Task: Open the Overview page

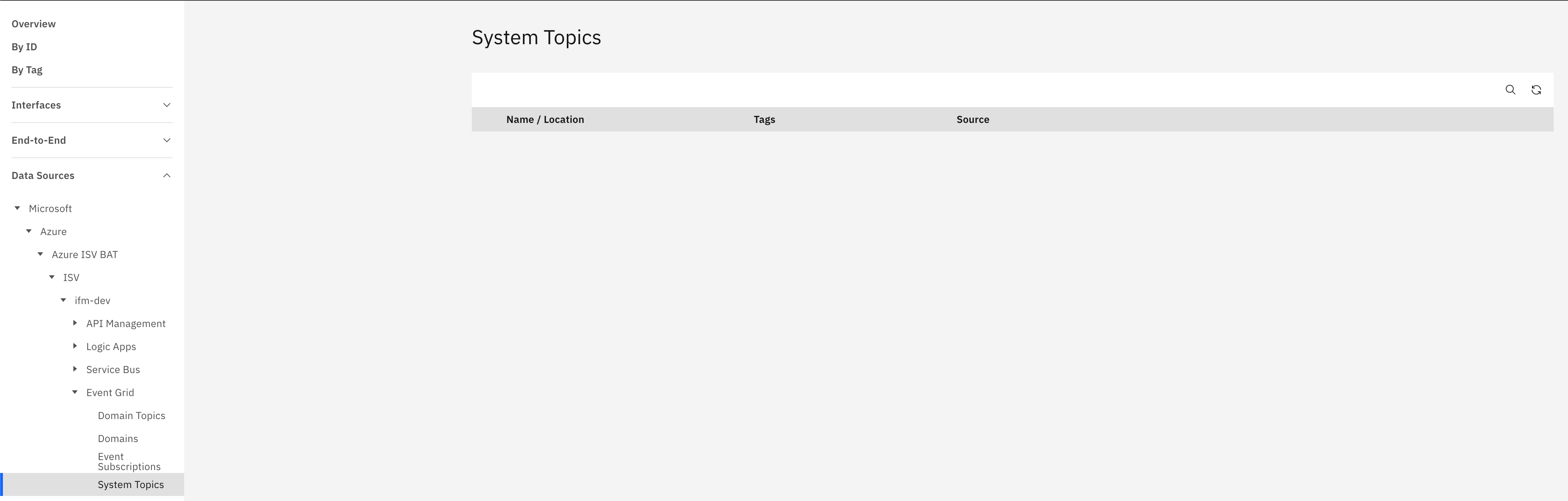Action: pos(33,24)
